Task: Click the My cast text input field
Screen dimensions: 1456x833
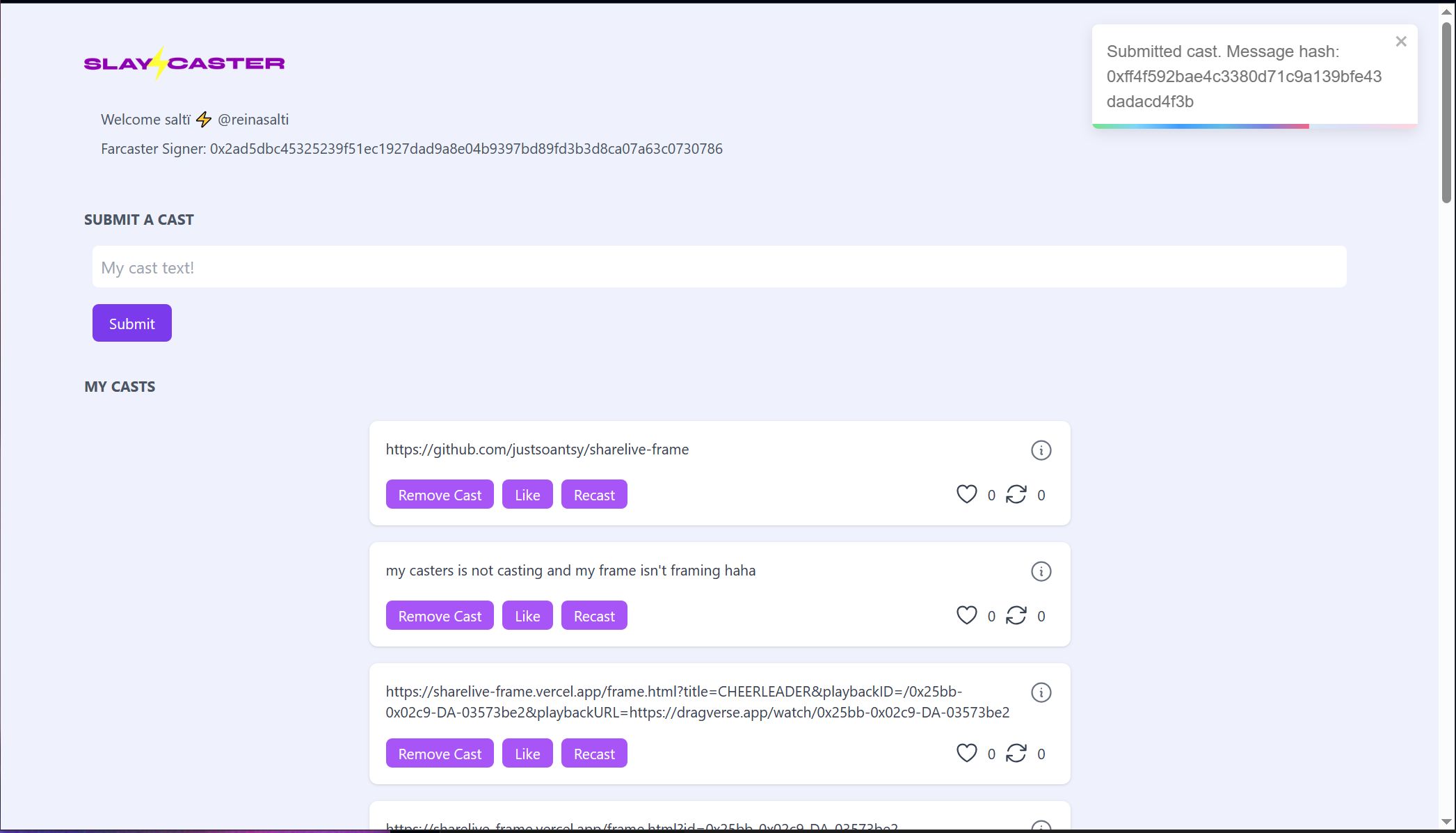Action: click(x=719, y=267)
